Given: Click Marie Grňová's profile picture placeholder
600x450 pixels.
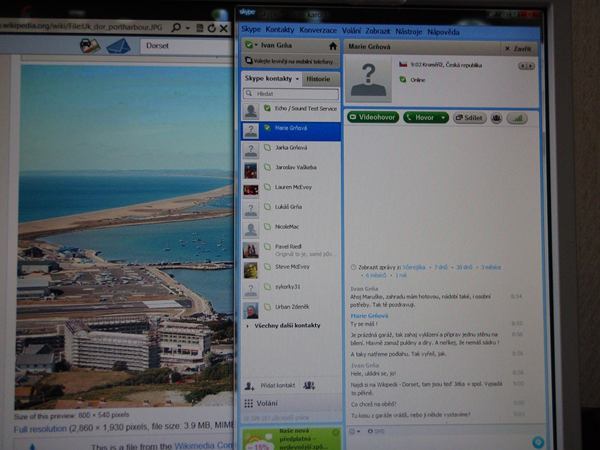Looking at the screenshot, I should click(368, 80).
